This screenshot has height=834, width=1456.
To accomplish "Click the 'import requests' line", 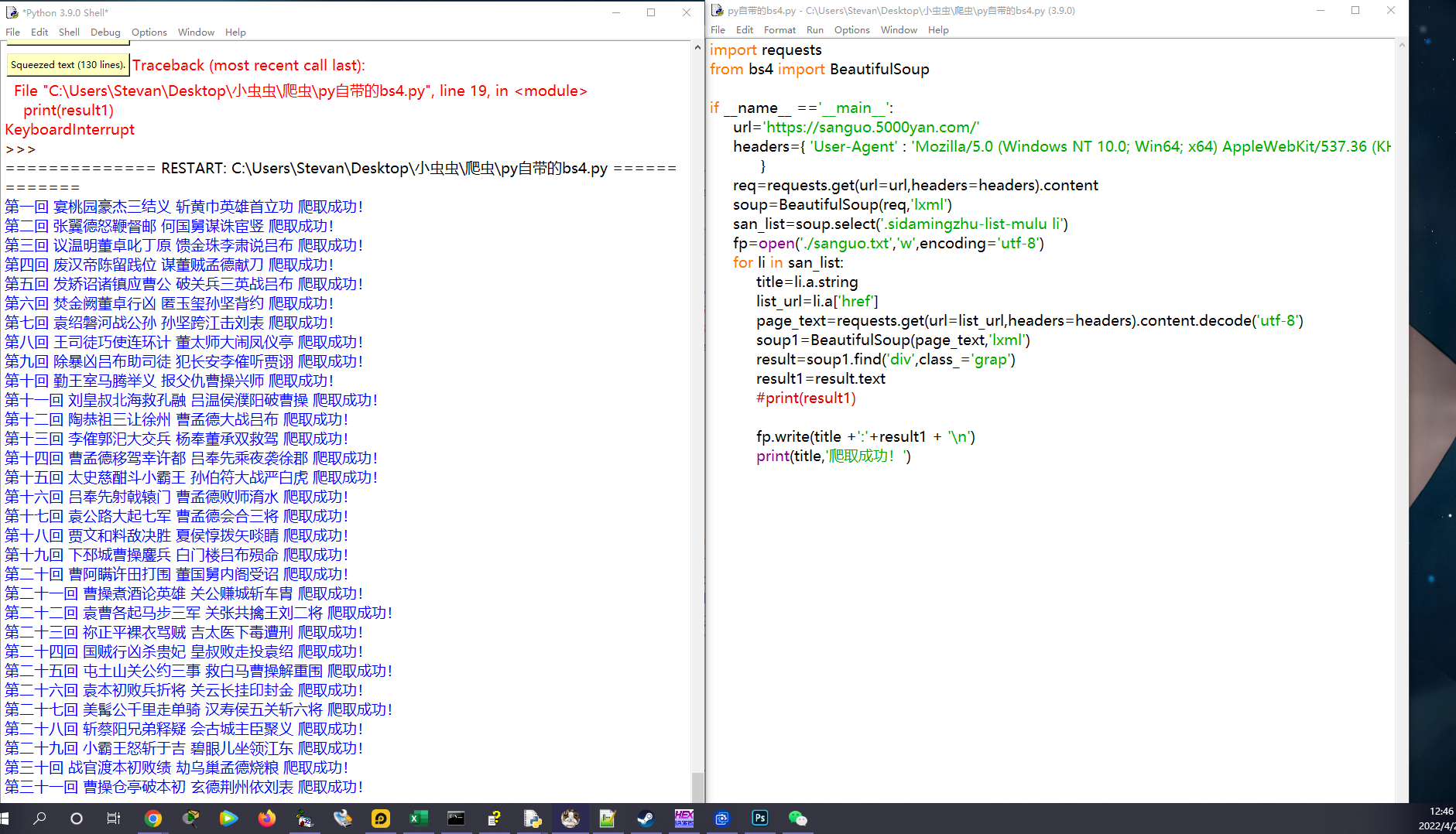I will tap(766, 50).
